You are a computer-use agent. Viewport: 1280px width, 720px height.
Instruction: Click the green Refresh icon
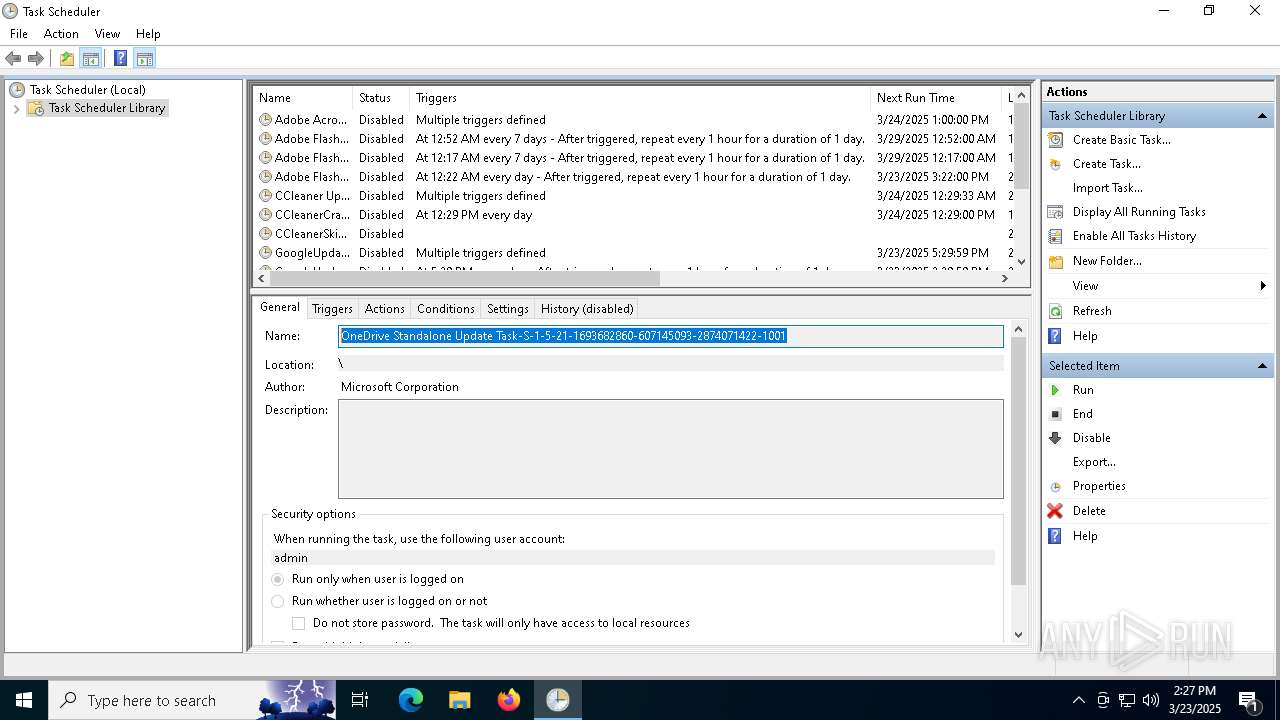pyautogui.click(x=1055, y=311)
